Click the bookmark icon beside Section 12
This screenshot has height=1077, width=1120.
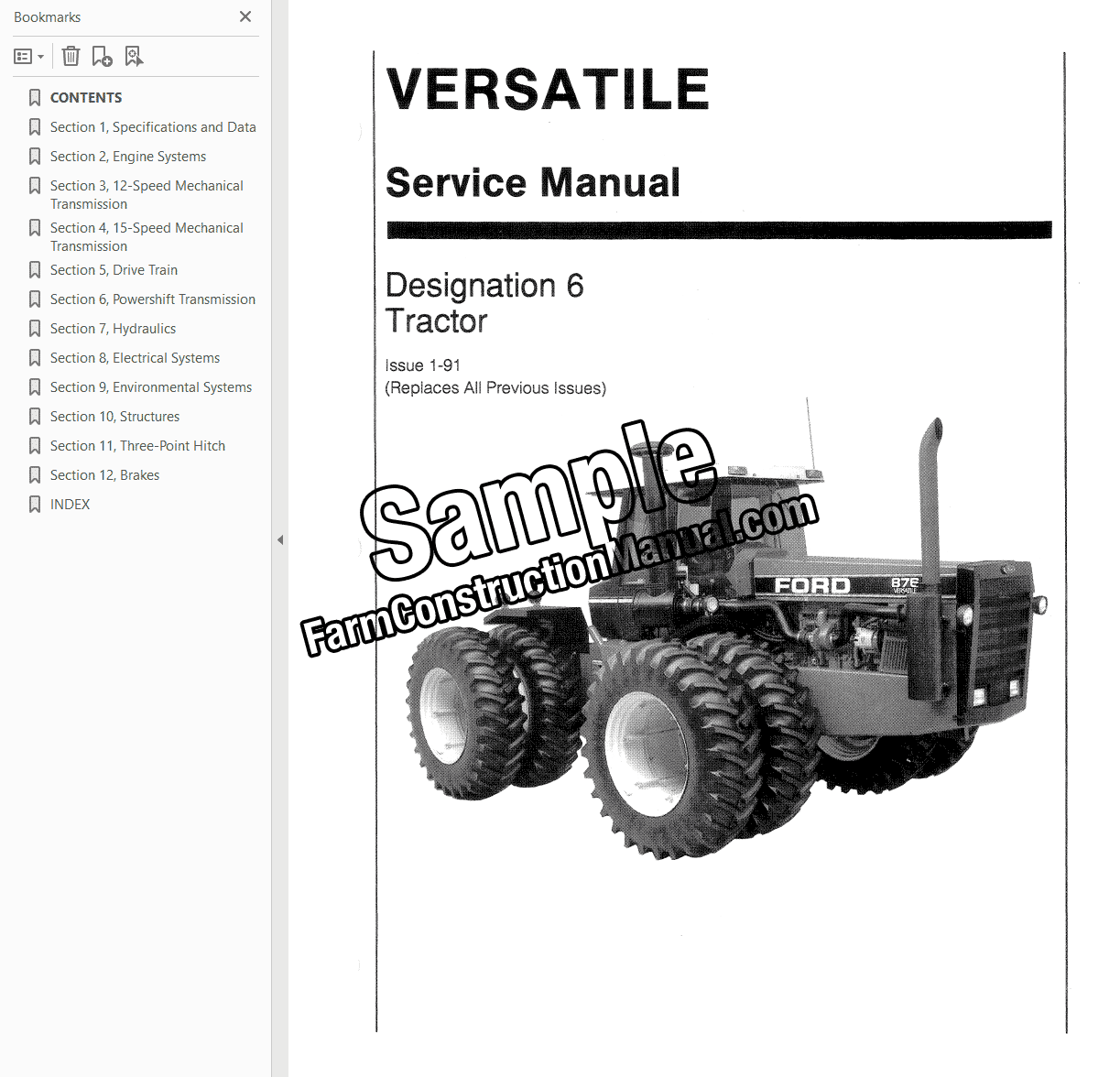[x=35, y=475]
